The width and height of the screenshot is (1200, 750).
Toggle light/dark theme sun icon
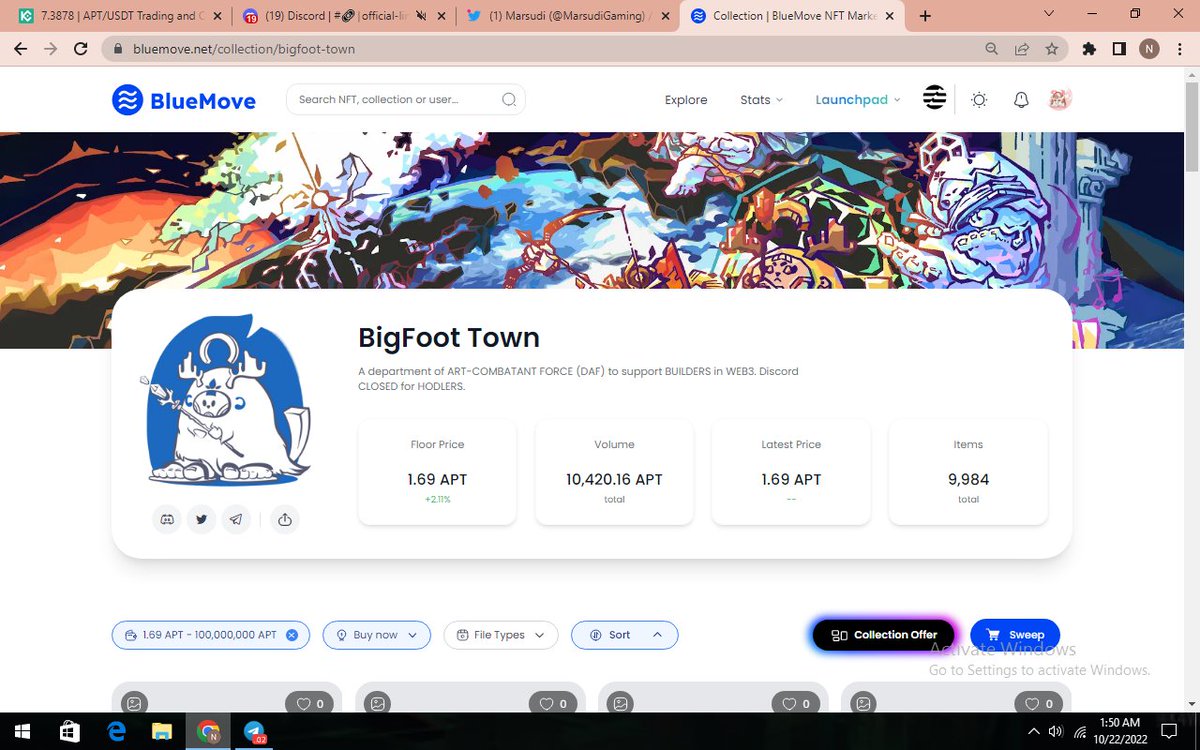point(979,99)
